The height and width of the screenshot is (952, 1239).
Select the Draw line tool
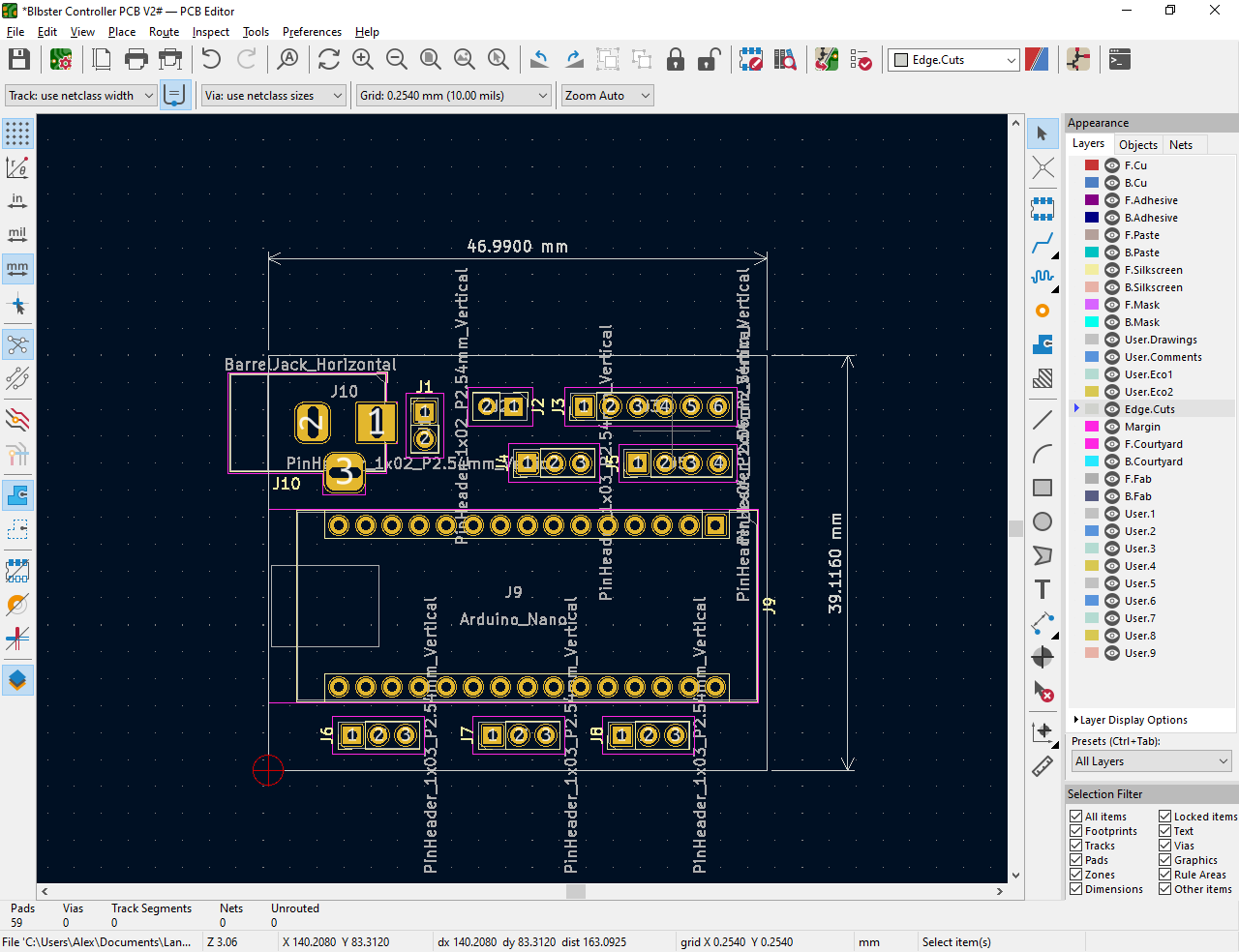pyautogui.click(x=1043, y=420)
